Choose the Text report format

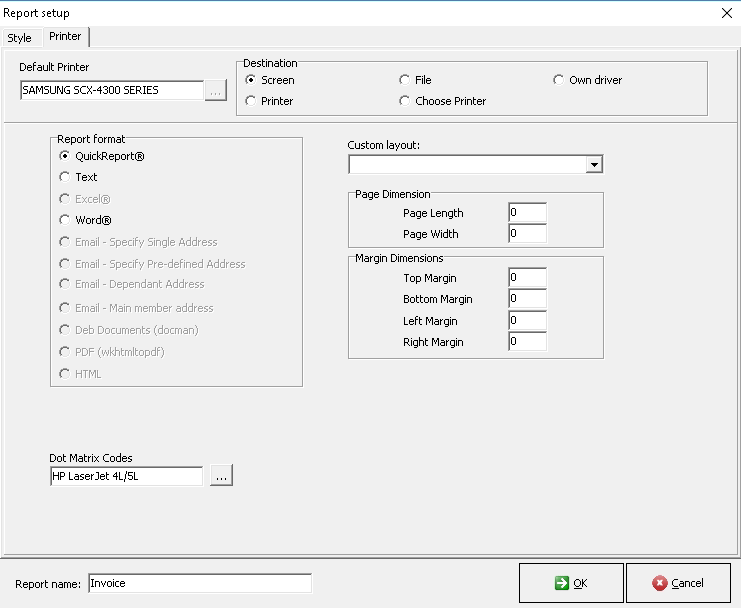coord(65,177)
